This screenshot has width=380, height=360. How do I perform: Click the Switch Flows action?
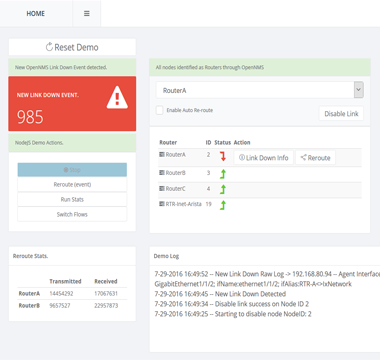[72, 214]
